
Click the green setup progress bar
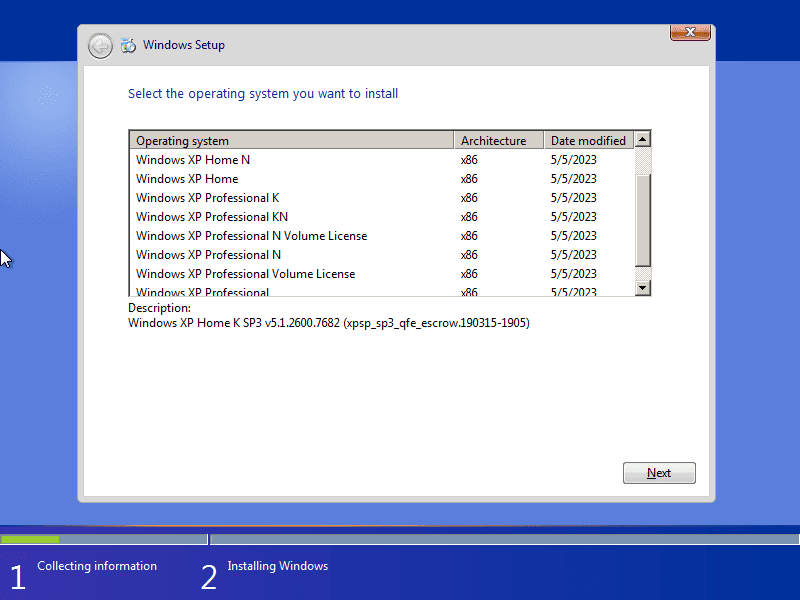[x=30, y=539]
